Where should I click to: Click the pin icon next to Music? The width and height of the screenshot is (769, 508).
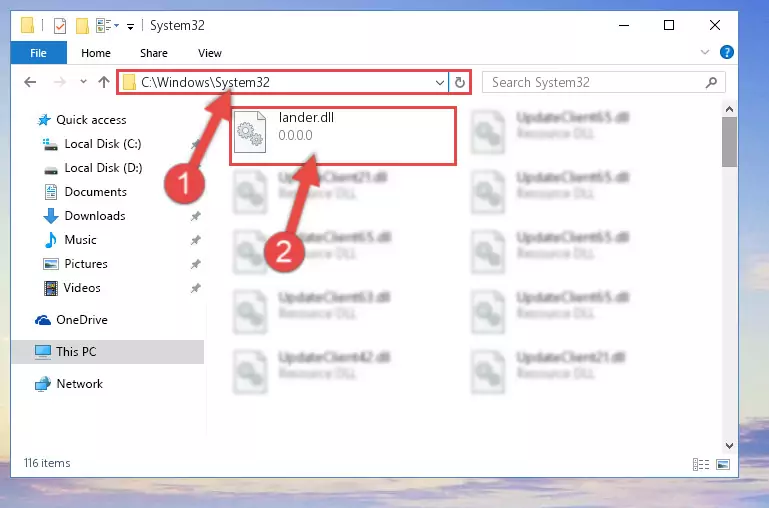[195, 240]
